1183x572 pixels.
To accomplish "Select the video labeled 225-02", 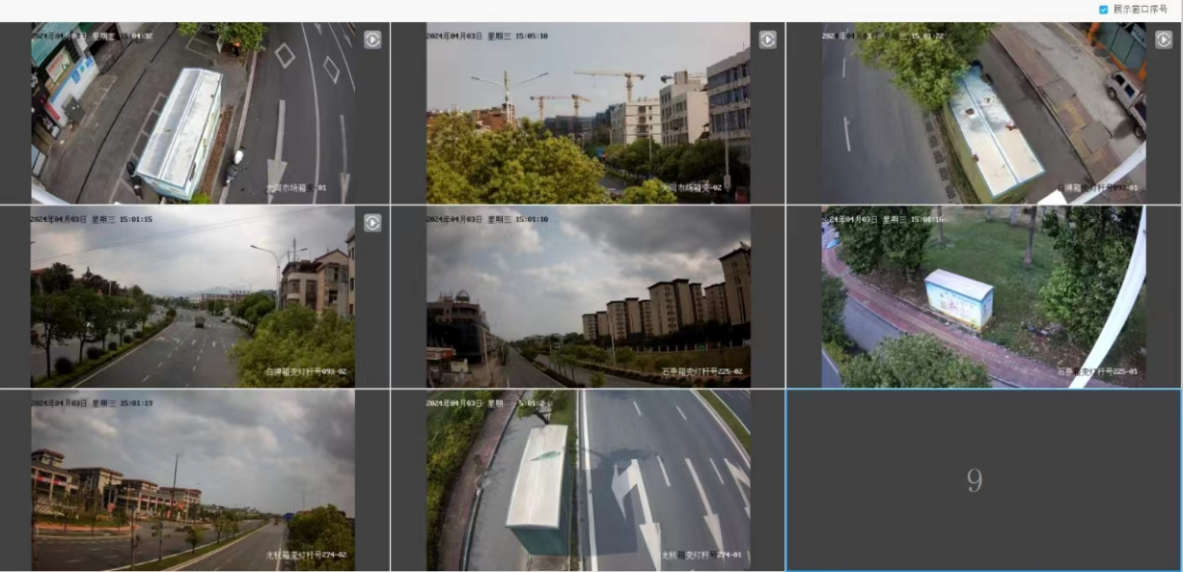I will (588, 297).
